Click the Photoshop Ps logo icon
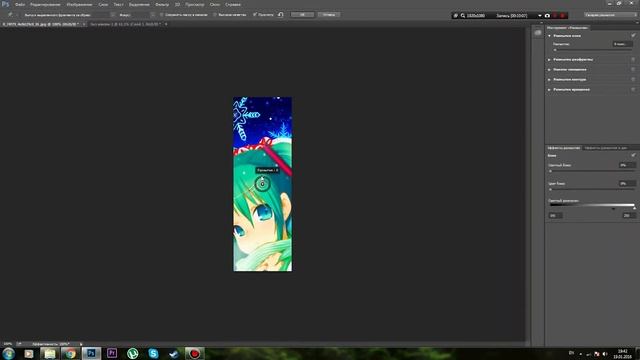Image resolution: width=640 pixels, height=360 pixels. (5, 4)
